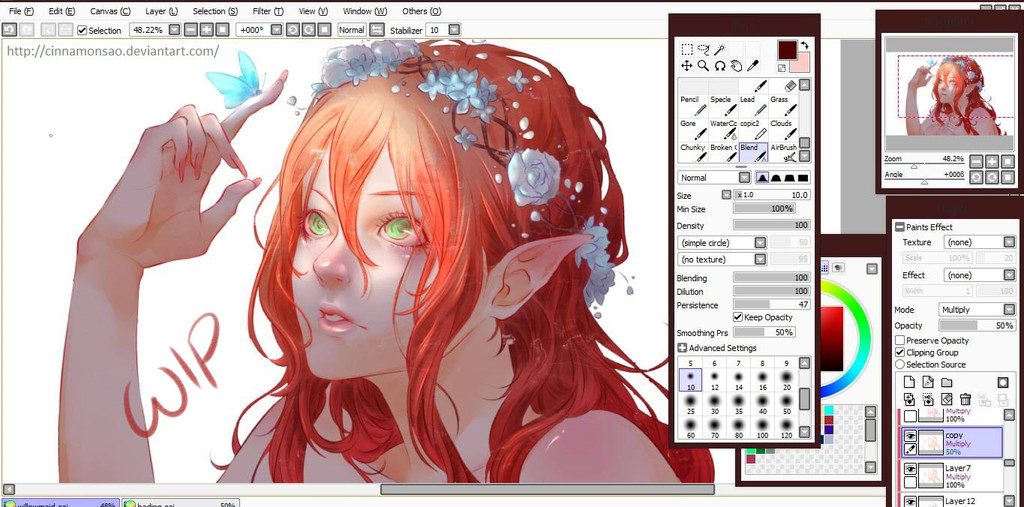Choose the Lead brush preset

(753, 105)
